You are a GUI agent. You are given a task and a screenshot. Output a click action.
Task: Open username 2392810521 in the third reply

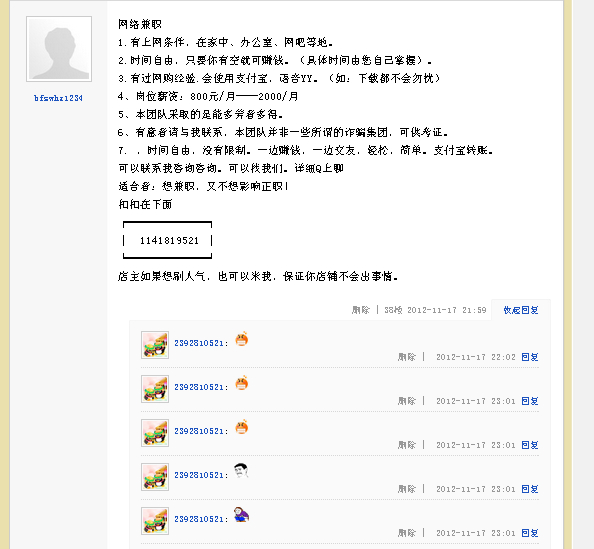(199, 431)
